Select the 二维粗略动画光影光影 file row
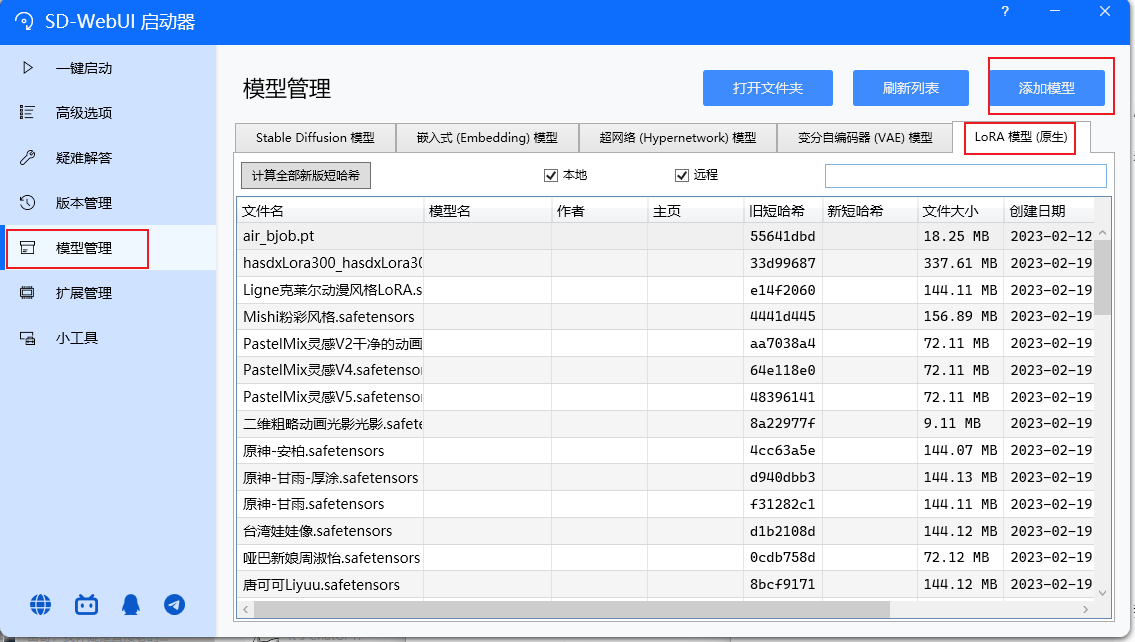This screenshot has width=1135, height=642. coord(665,423)
